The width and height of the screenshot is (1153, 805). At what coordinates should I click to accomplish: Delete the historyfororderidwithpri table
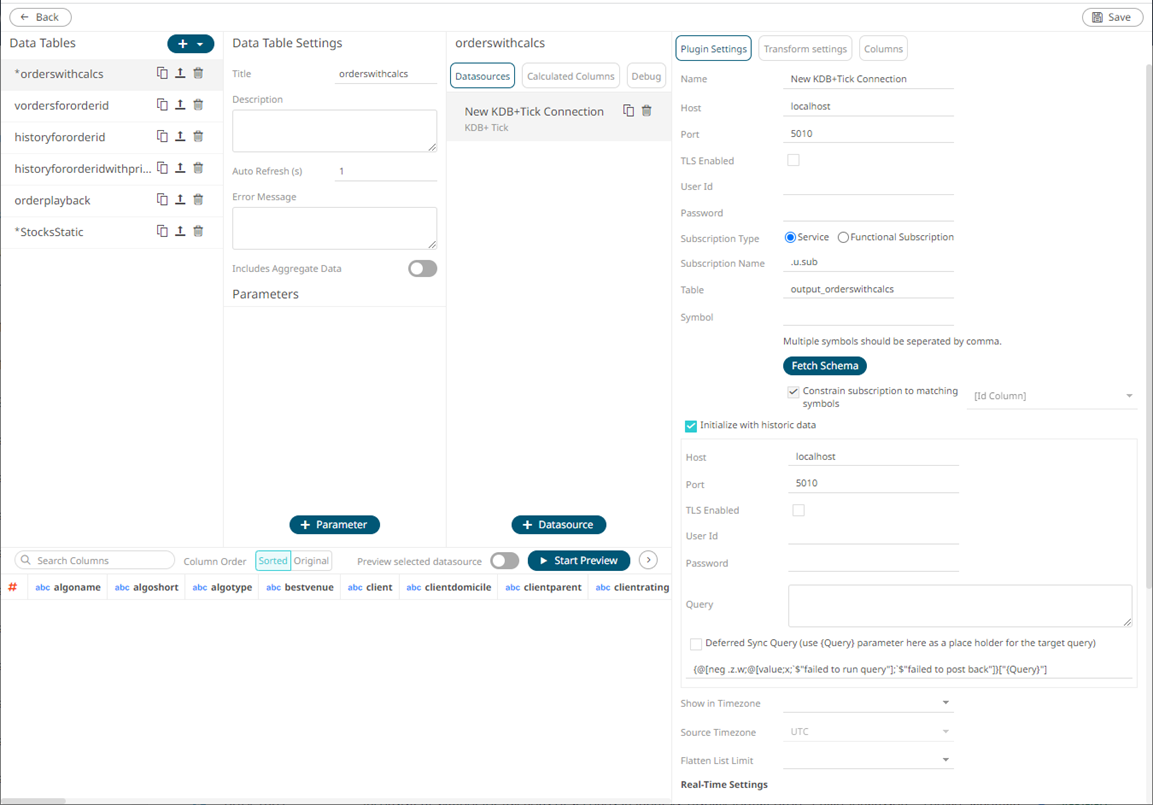(x=196, y=168)
